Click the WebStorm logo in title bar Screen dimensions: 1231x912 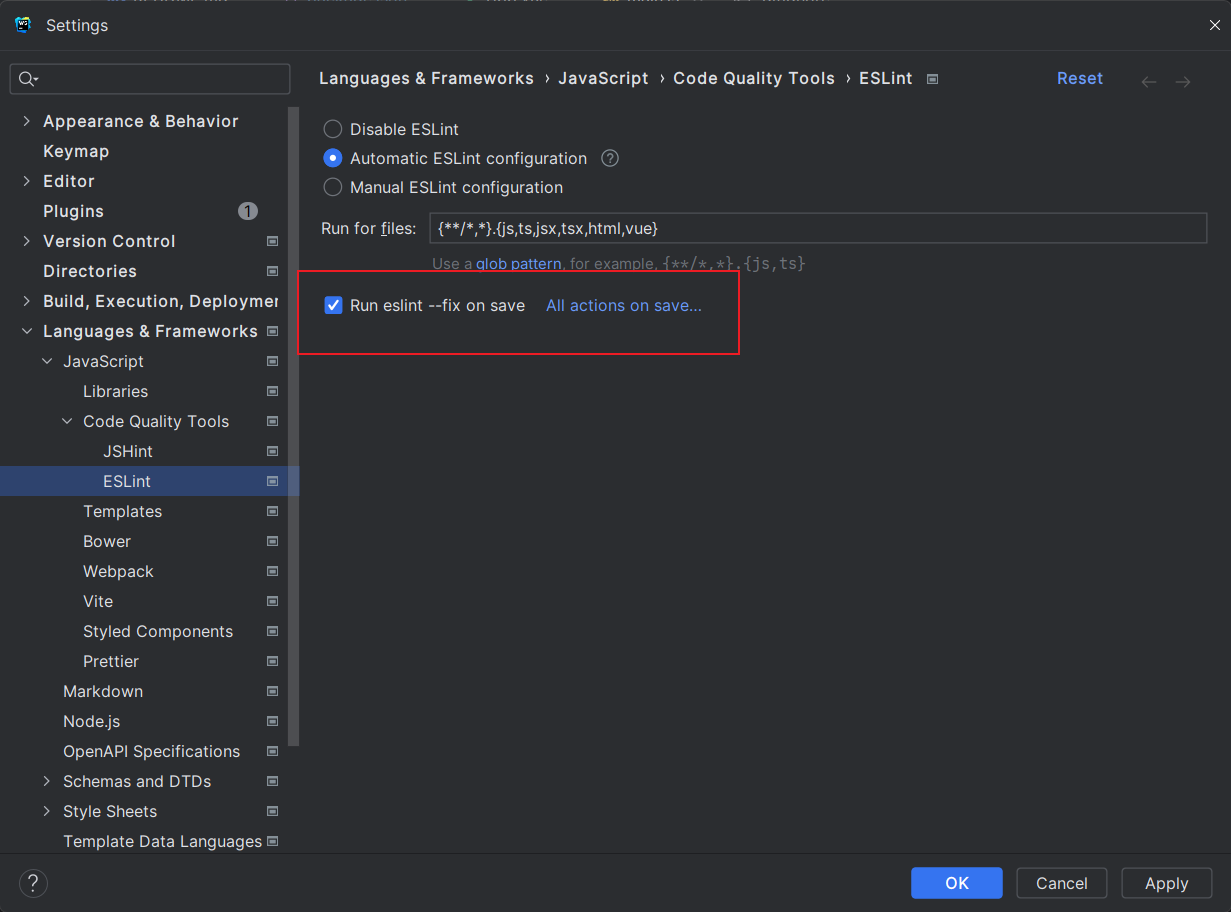24,25
